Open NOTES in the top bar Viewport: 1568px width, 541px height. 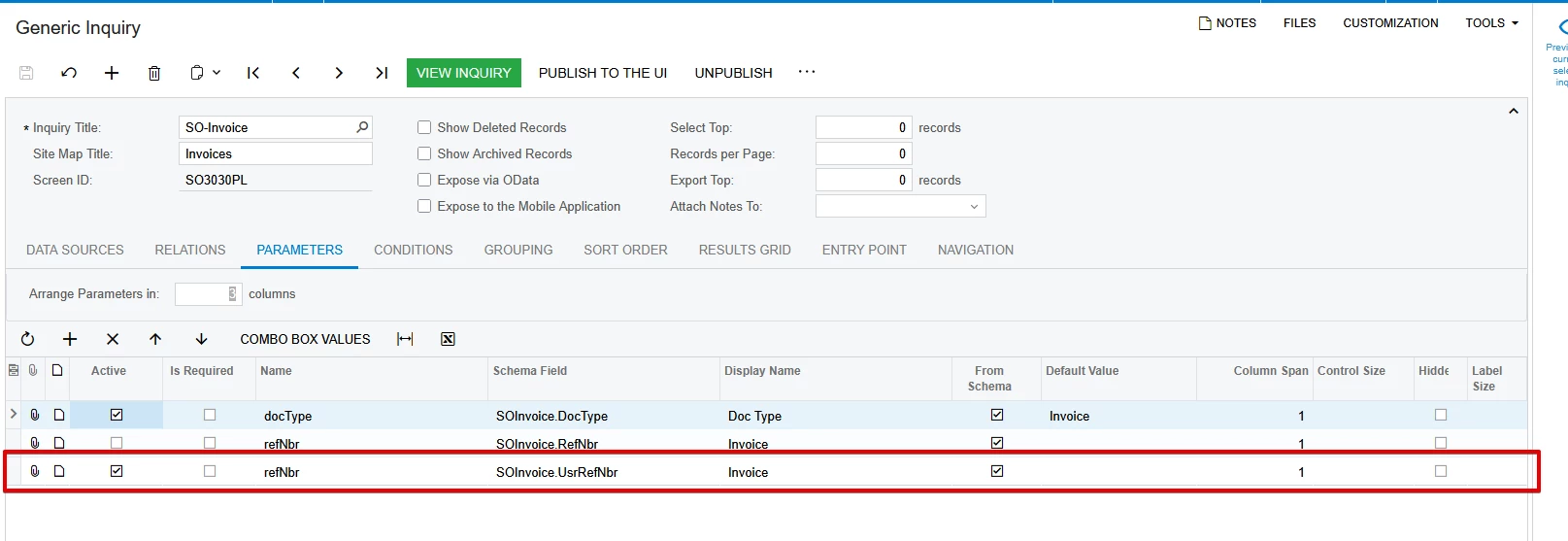click(1227, 22)
